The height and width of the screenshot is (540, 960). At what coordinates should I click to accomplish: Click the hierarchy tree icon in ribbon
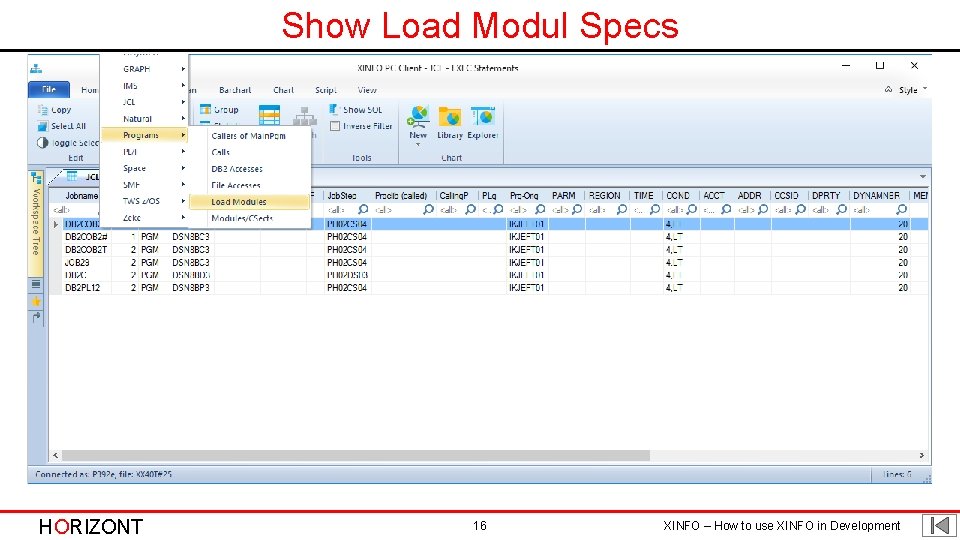point(304,116)
